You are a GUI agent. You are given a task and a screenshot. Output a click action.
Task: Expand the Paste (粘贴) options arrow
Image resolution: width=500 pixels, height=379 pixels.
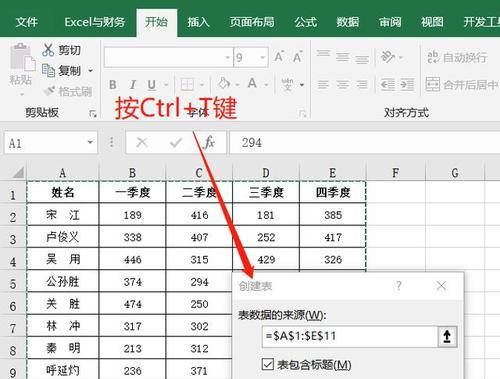(22, 94)
